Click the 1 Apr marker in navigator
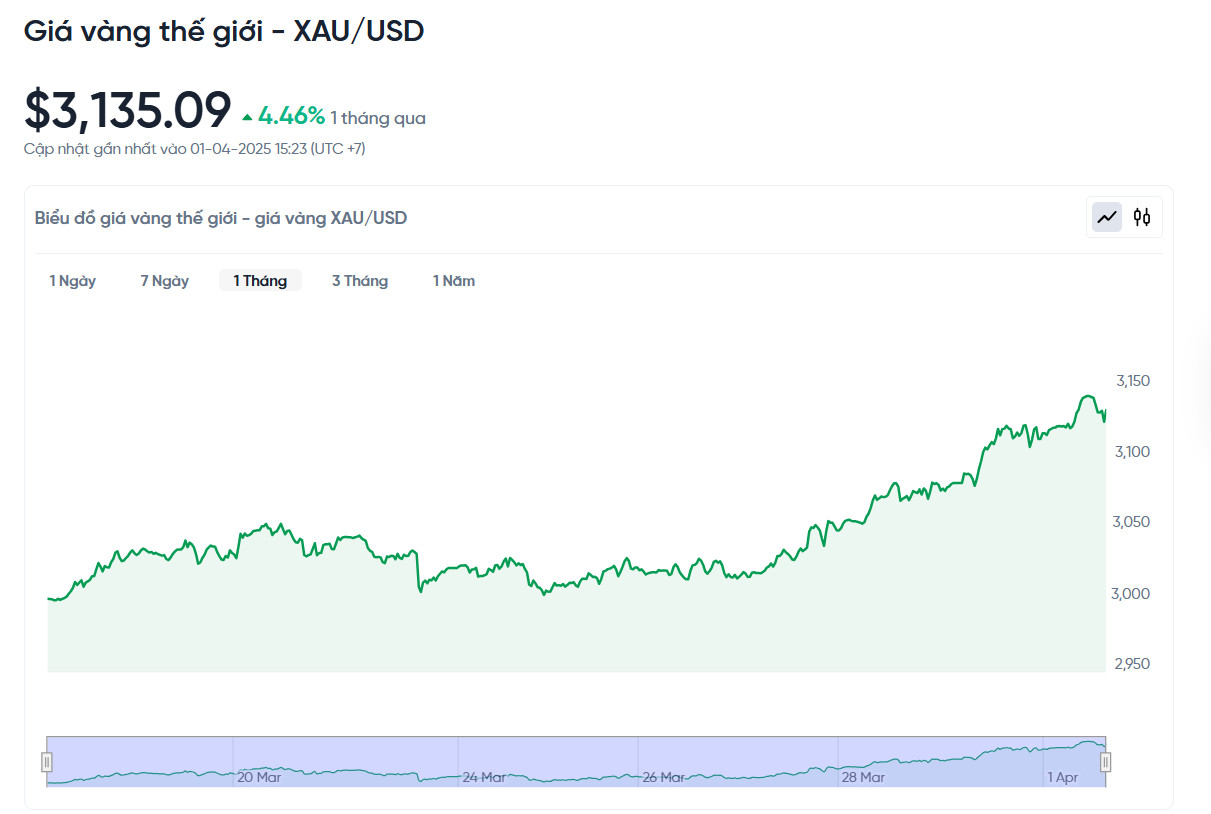The height and width of the screenshot is (814, 1211). pyautogui.click(x=1063, y=777)
